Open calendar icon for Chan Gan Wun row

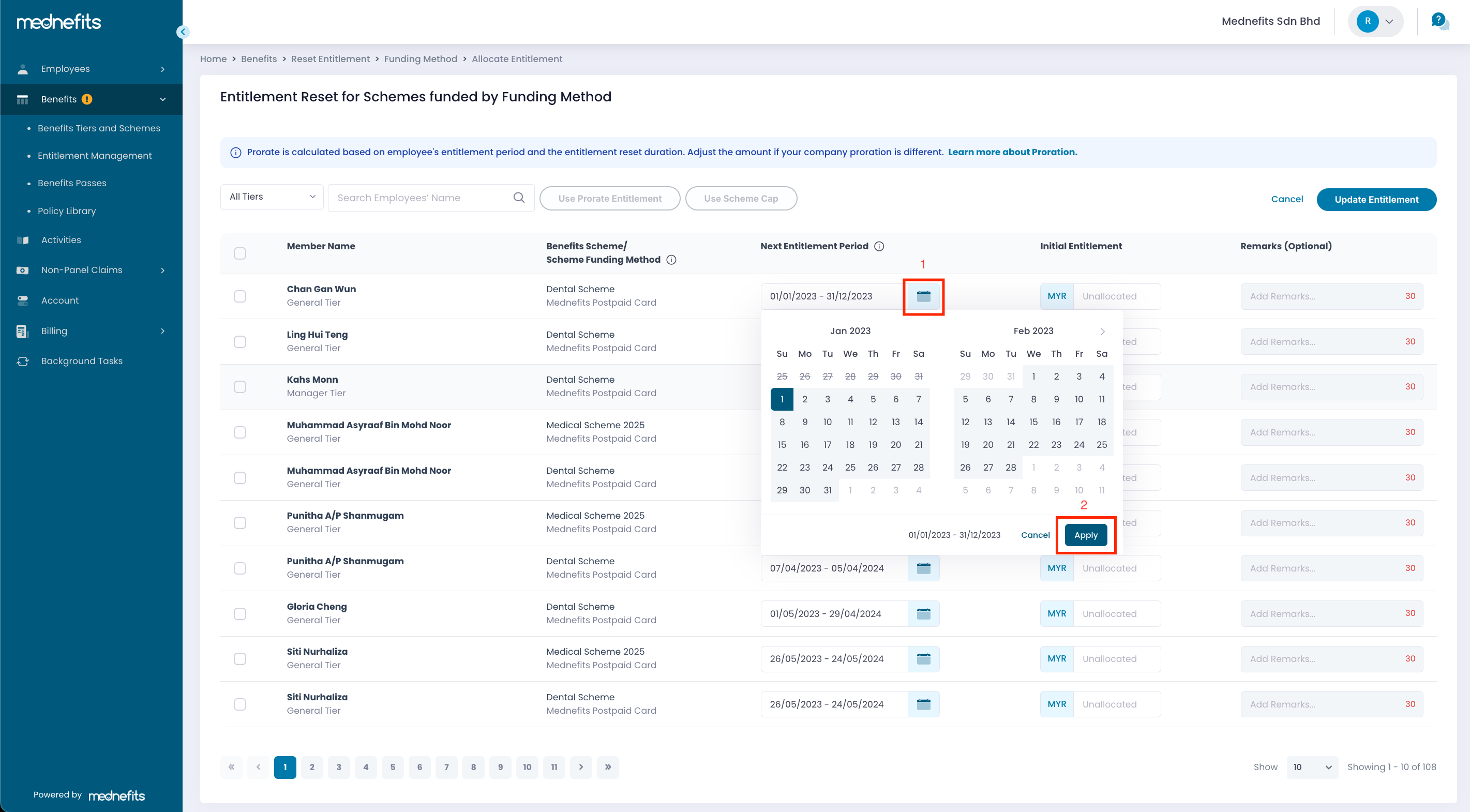click(923, 296)
